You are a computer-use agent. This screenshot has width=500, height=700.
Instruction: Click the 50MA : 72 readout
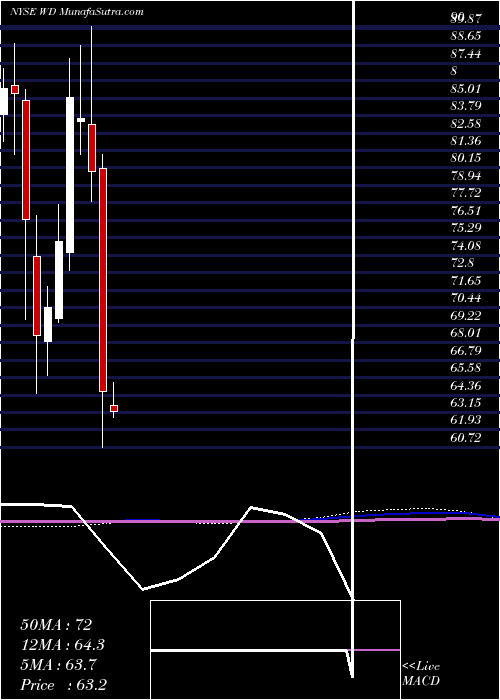tap(56, 624)
